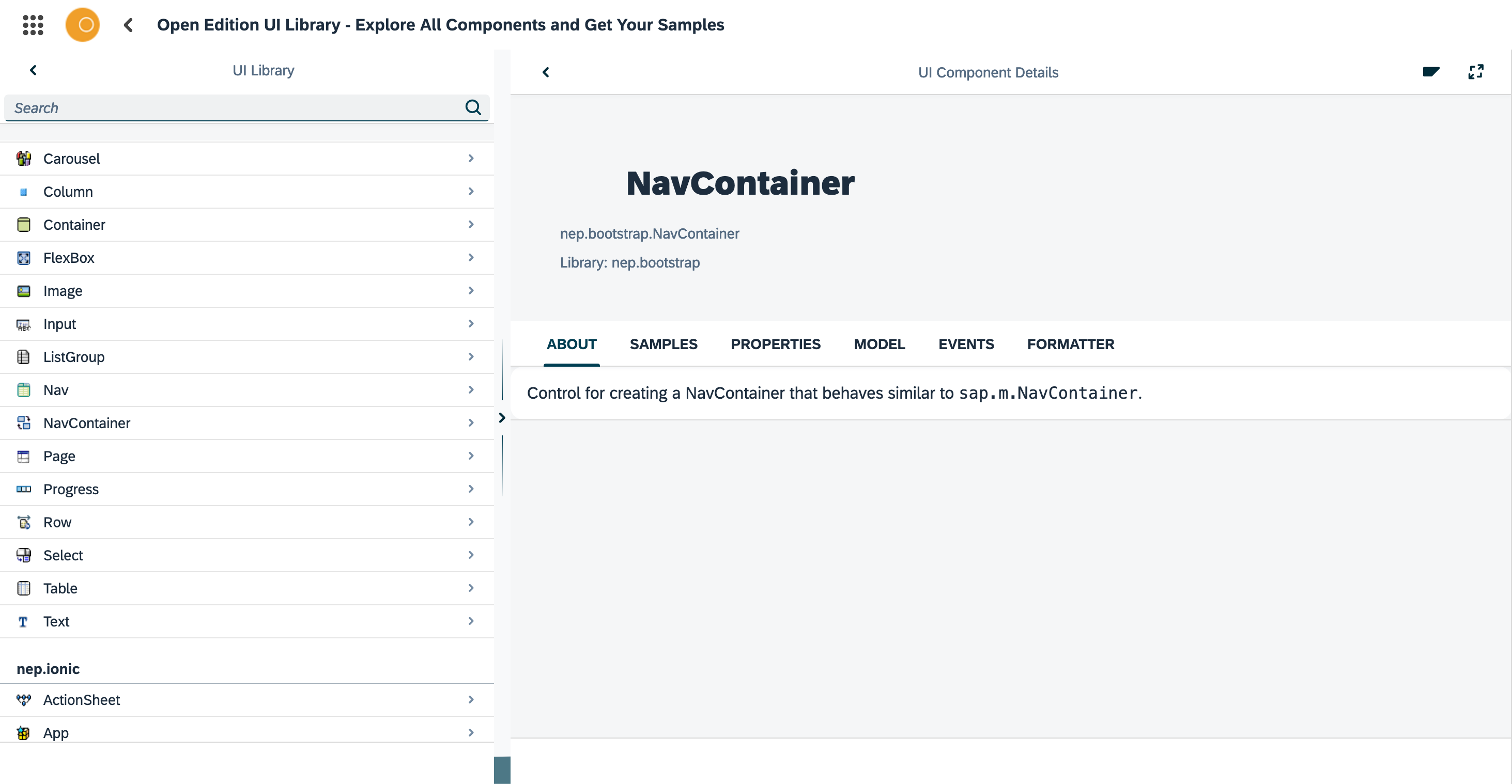Click the nep.ionic group header

(x=48, y=669)
